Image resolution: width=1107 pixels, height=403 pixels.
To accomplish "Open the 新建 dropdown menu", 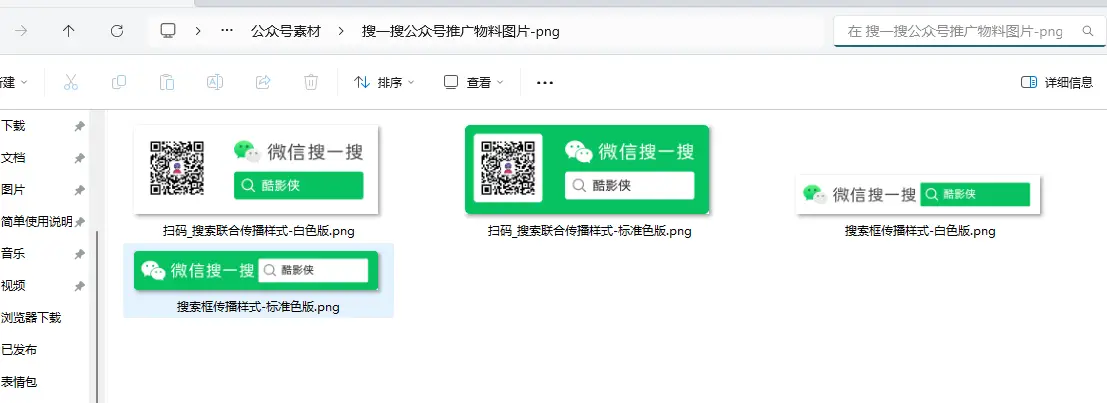I will [x=13, y=83].
